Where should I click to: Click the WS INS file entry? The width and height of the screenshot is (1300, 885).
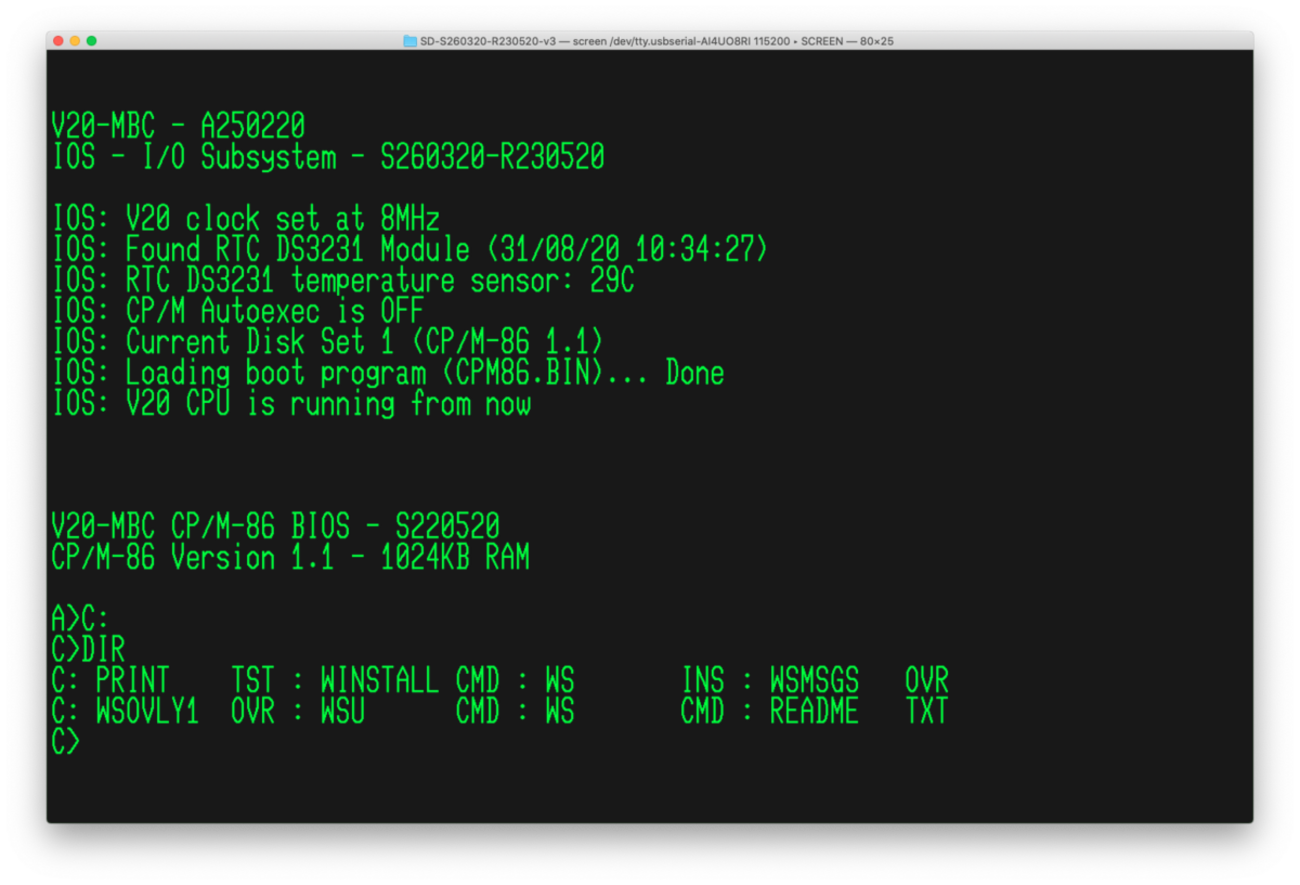(x=635, y=681)
